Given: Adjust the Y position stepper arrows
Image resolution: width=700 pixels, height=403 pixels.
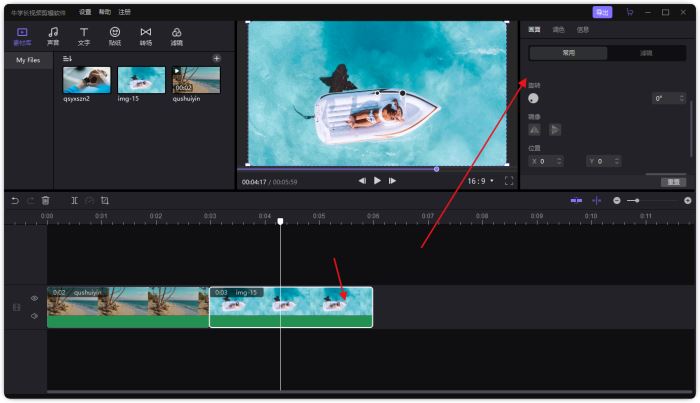Looking at the screenshot, I should (x=617, y=161).
